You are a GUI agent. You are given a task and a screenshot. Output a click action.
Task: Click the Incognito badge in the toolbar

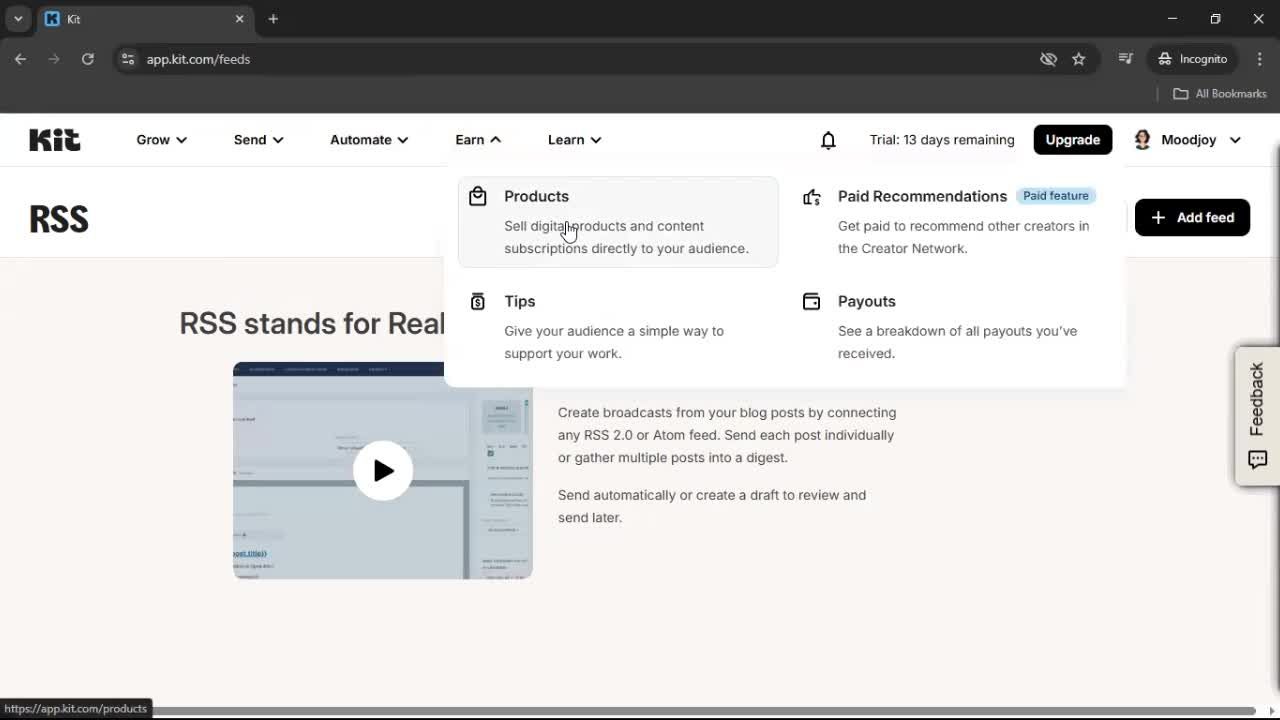tap(1192, 59)
